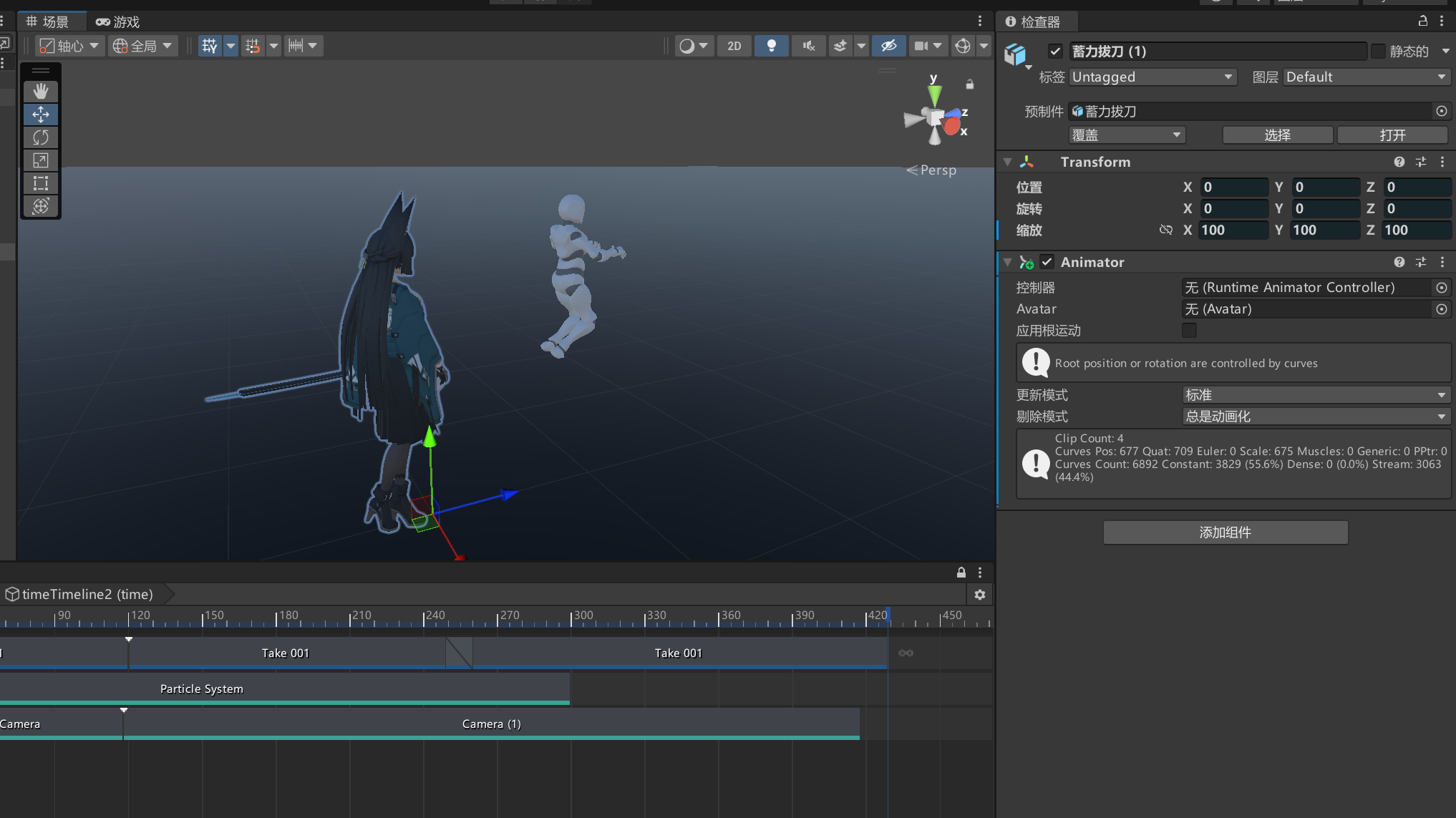Click the 添加组件 button
Viewport: 1456px width, 818px height.
(x=1225, y=532)
